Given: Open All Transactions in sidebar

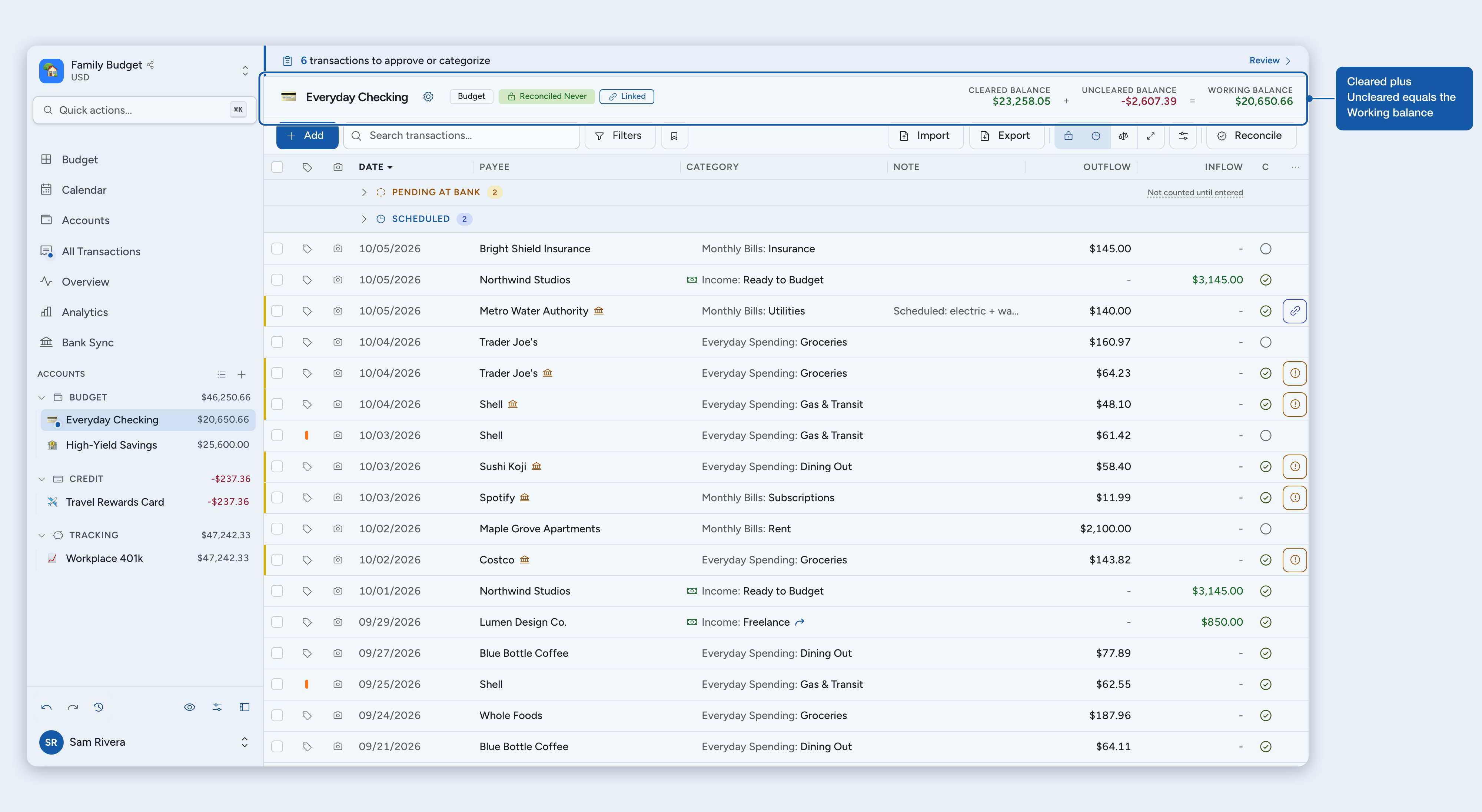Looking at the screenshot, I should pyautogui.click(x=90, y=252).
